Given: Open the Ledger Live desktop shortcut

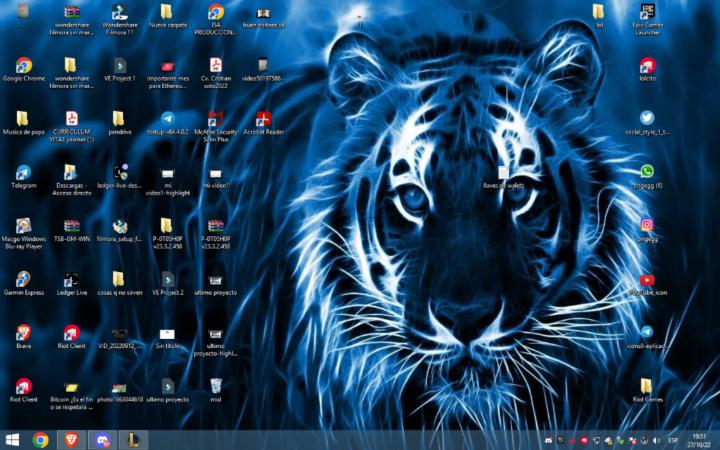Looking at the screenshot, I should coord(71,280).
